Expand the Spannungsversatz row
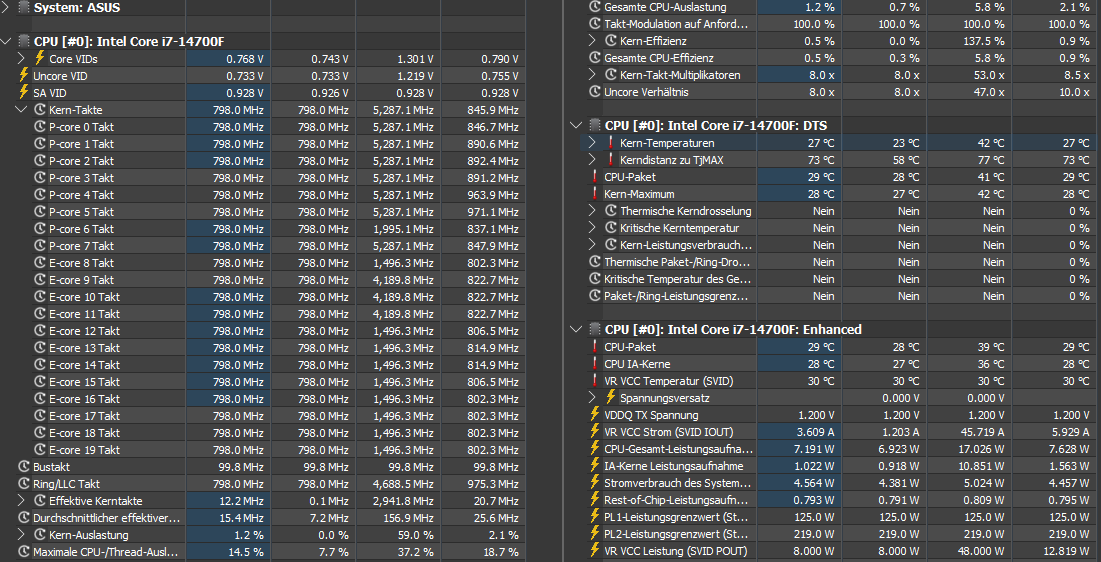The image size is (1101, 562). pos(593,398)
